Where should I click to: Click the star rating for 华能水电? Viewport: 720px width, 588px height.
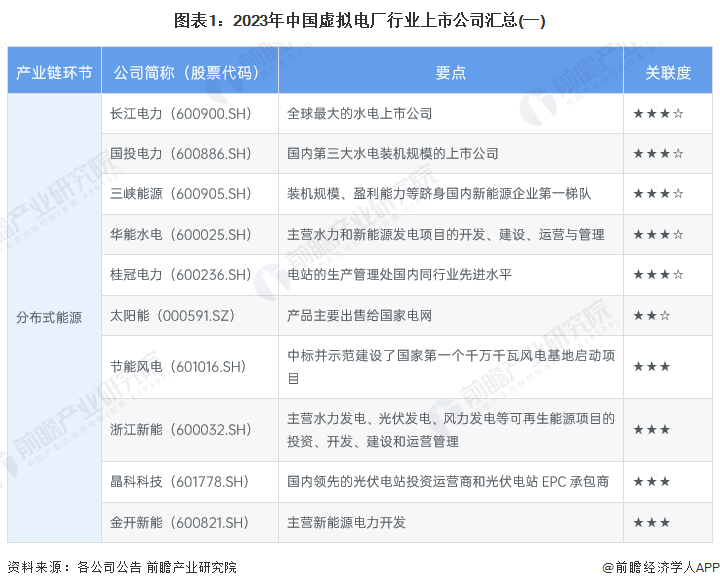pos(658,235)
